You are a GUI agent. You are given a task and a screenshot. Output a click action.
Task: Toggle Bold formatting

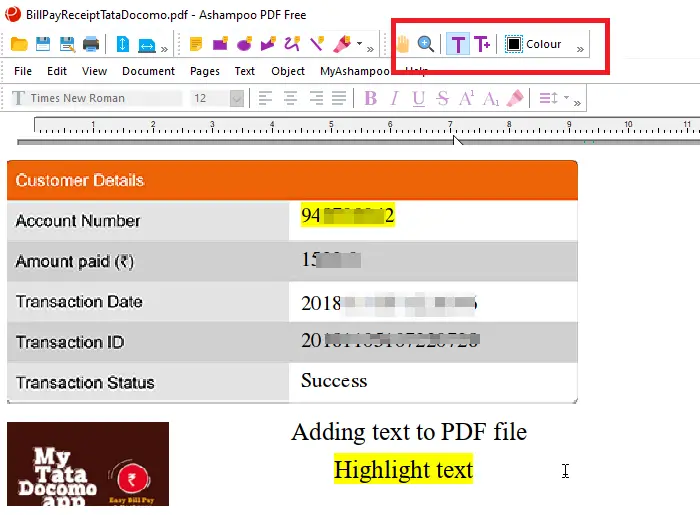(x=371, y=98)
